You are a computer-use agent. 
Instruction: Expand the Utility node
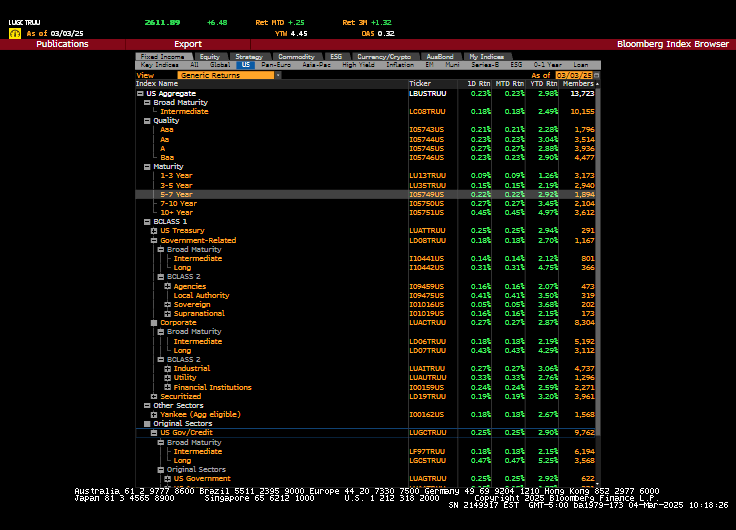click(x=167, y=377)
